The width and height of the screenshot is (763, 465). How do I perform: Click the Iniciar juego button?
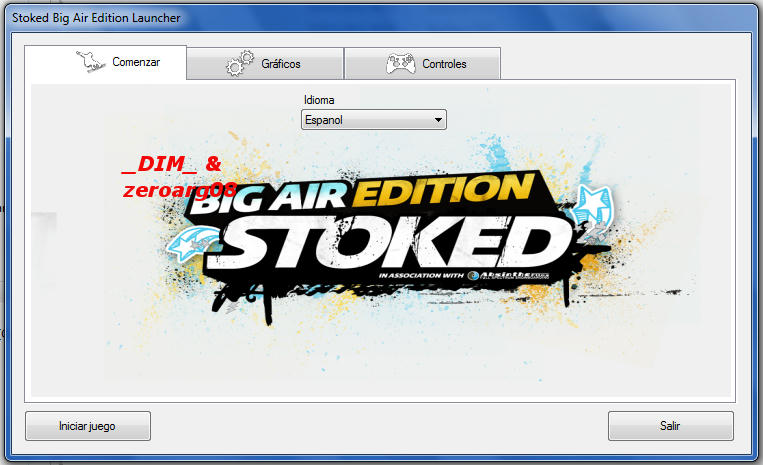pyautogui.click(x=88, y=426)
